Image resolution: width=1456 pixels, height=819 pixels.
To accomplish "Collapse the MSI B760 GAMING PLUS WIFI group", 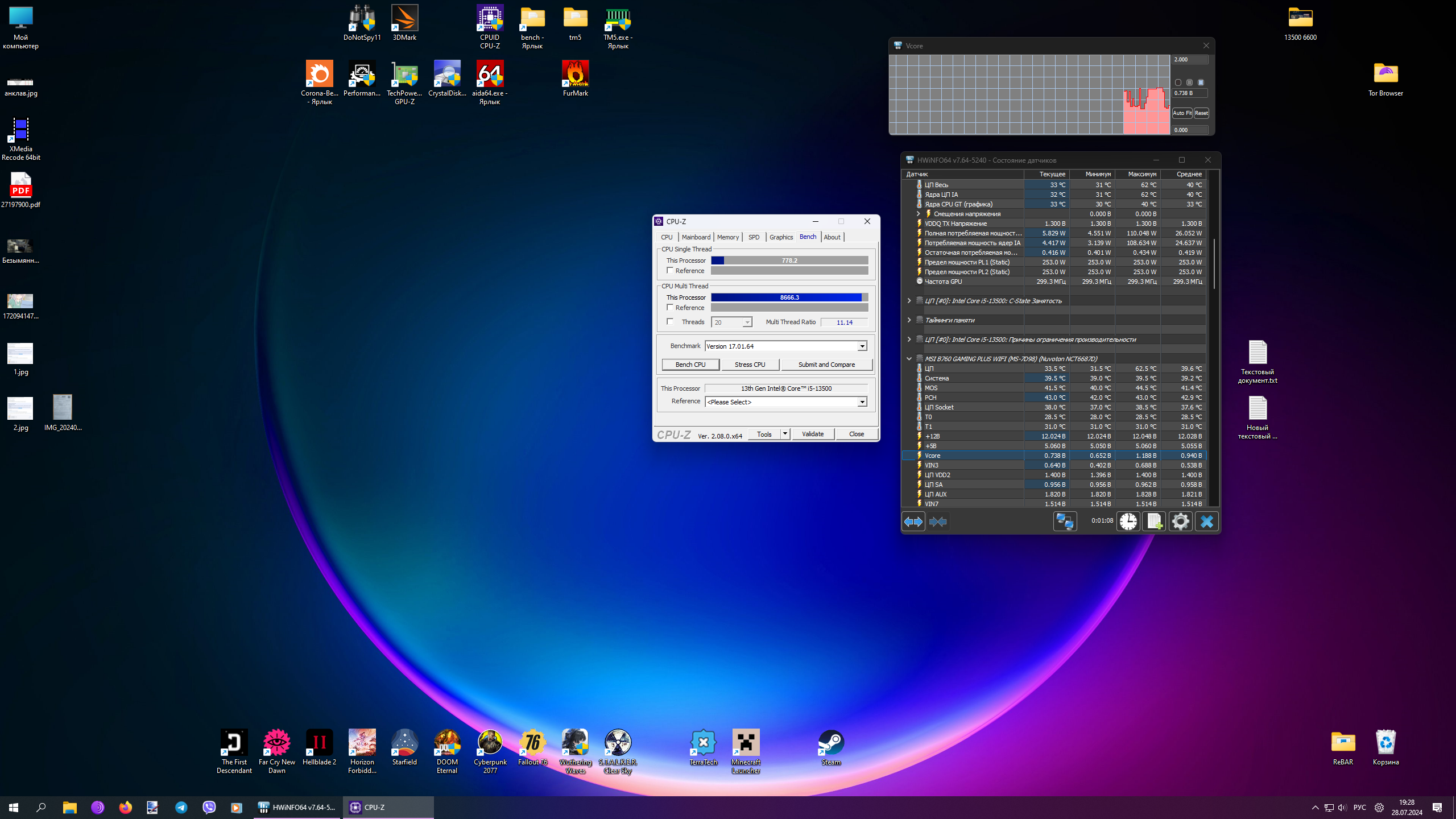I will coord(909,359).
